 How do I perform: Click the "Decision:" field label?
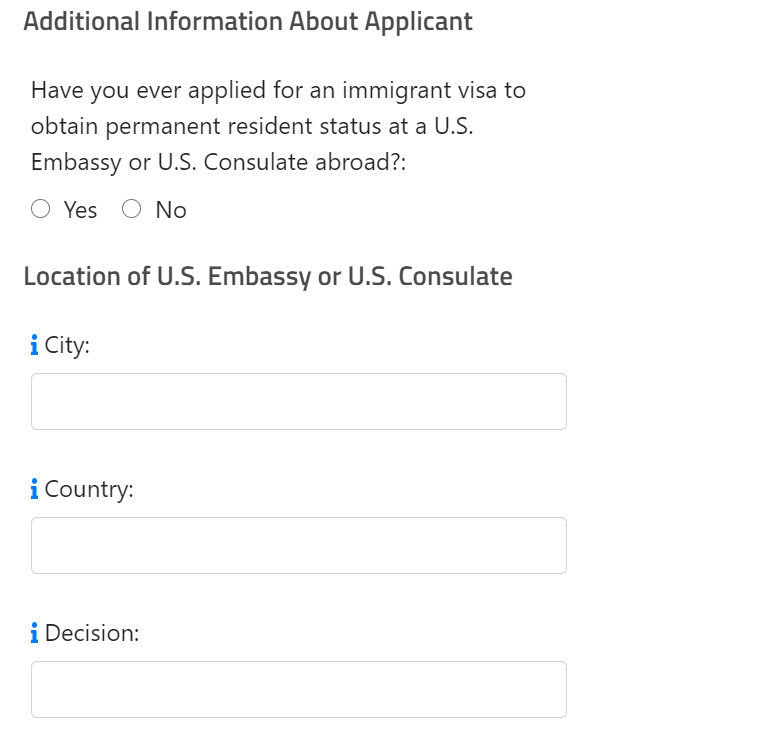(x=92, y=633)
